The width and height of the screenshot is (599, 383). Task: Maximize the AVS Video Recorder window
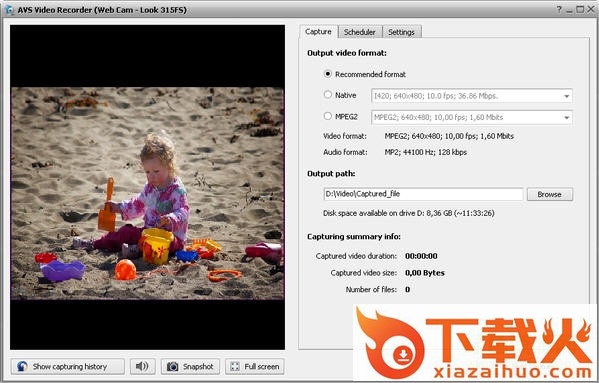tap(580, 9)
